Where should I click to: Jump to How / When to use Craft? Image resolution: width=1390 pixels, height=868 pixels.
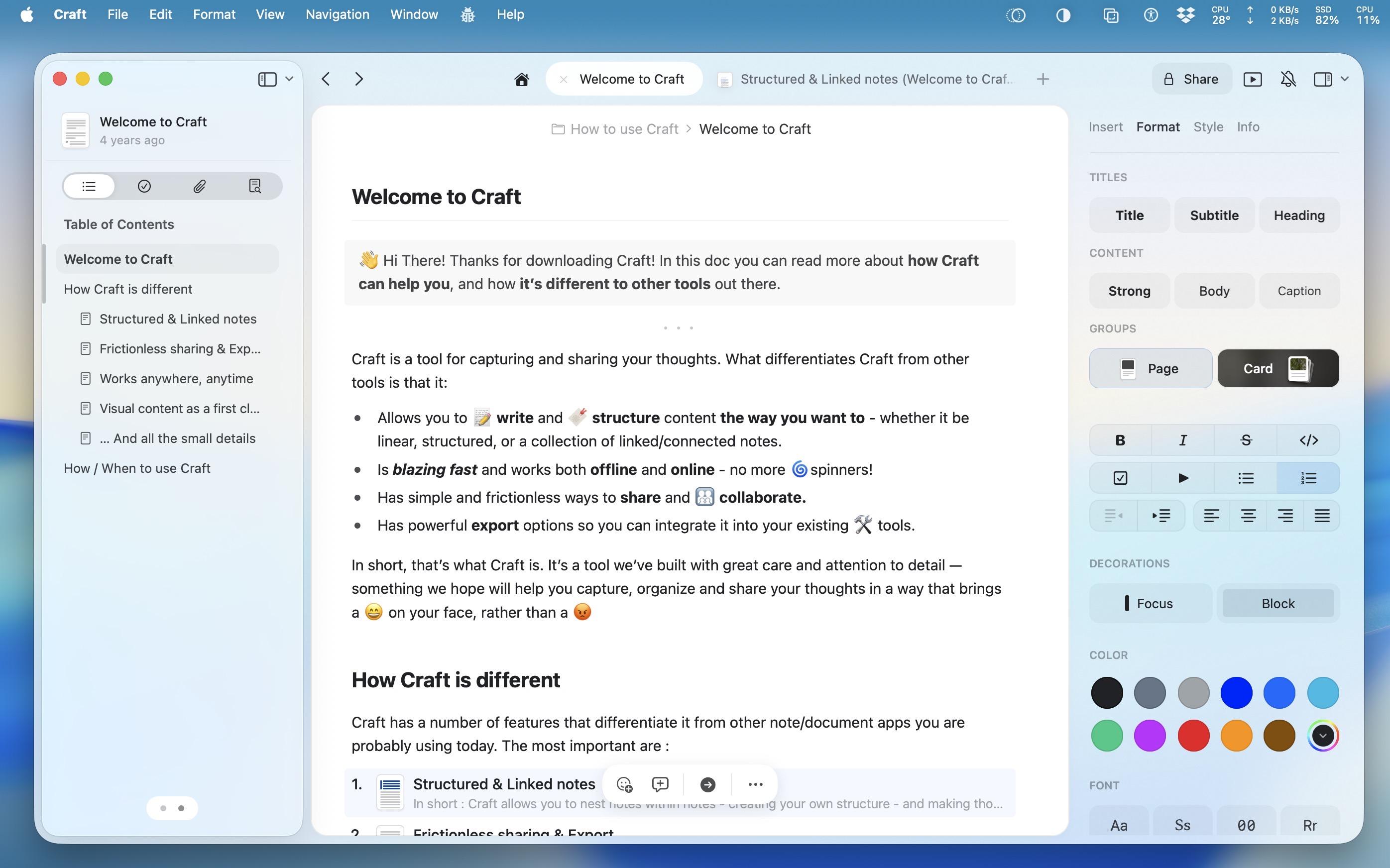click(167, 468)
